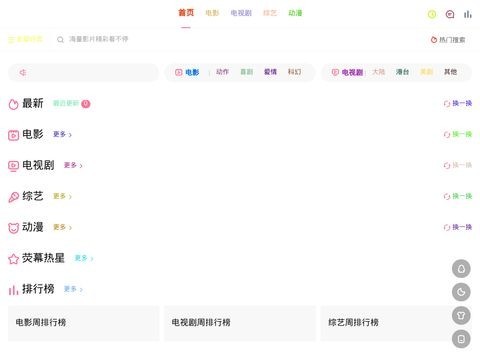Expand 更多 next to 动漫 heading
The width and height of the screenshot is (480, 360).
[63, 227]
